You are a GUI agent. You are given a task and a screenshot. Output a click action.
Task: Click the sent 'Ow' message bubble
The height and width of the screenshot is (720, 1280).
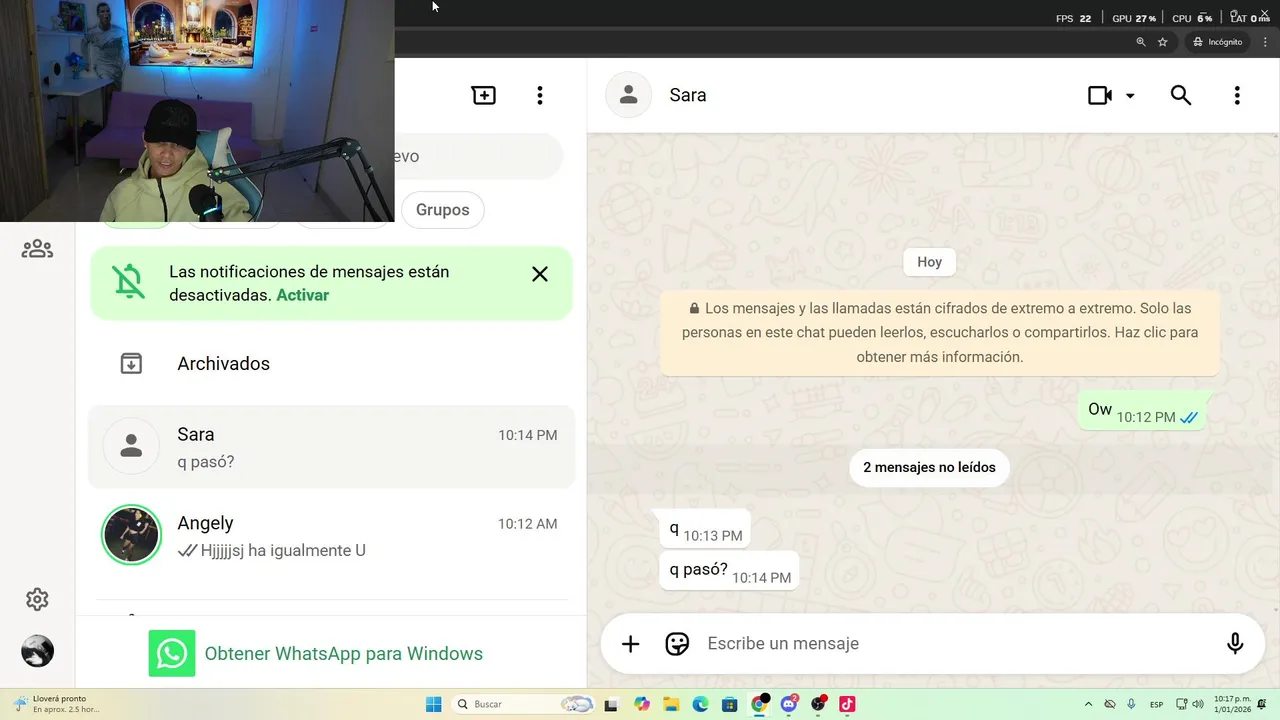click(x=1142, y=411)
